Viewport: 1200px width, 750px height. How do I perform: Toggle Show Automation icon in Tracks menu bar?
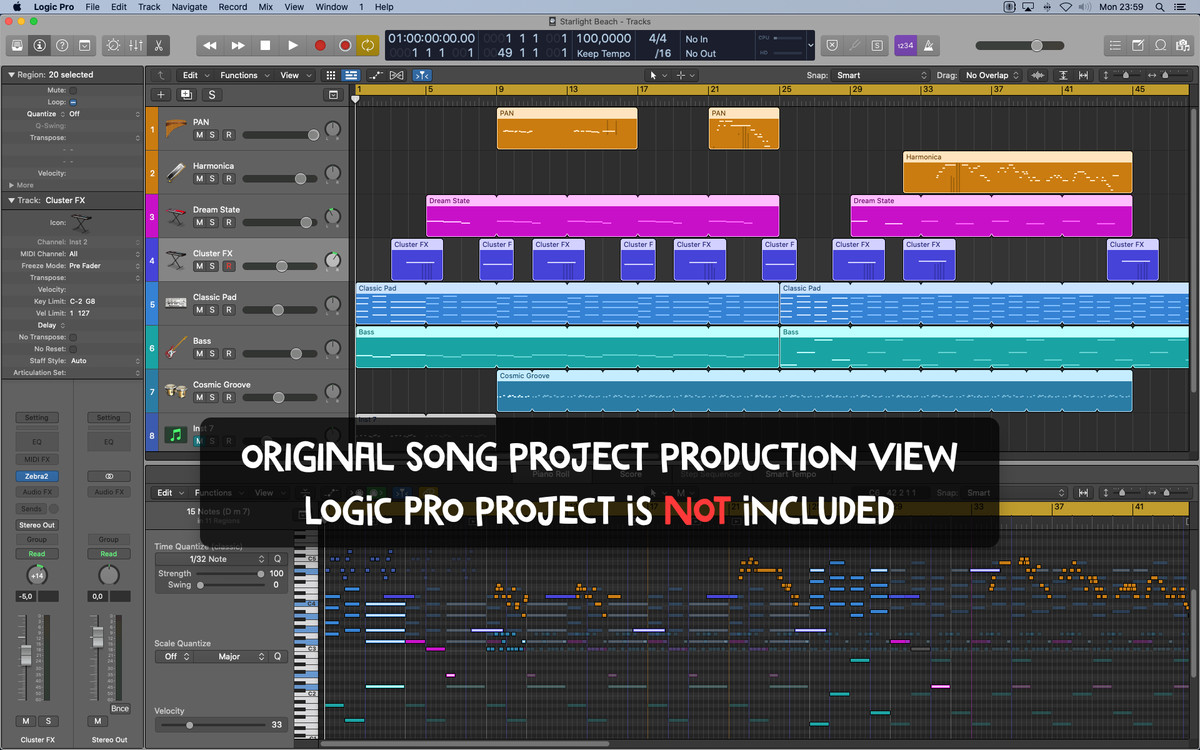(376, 75)
